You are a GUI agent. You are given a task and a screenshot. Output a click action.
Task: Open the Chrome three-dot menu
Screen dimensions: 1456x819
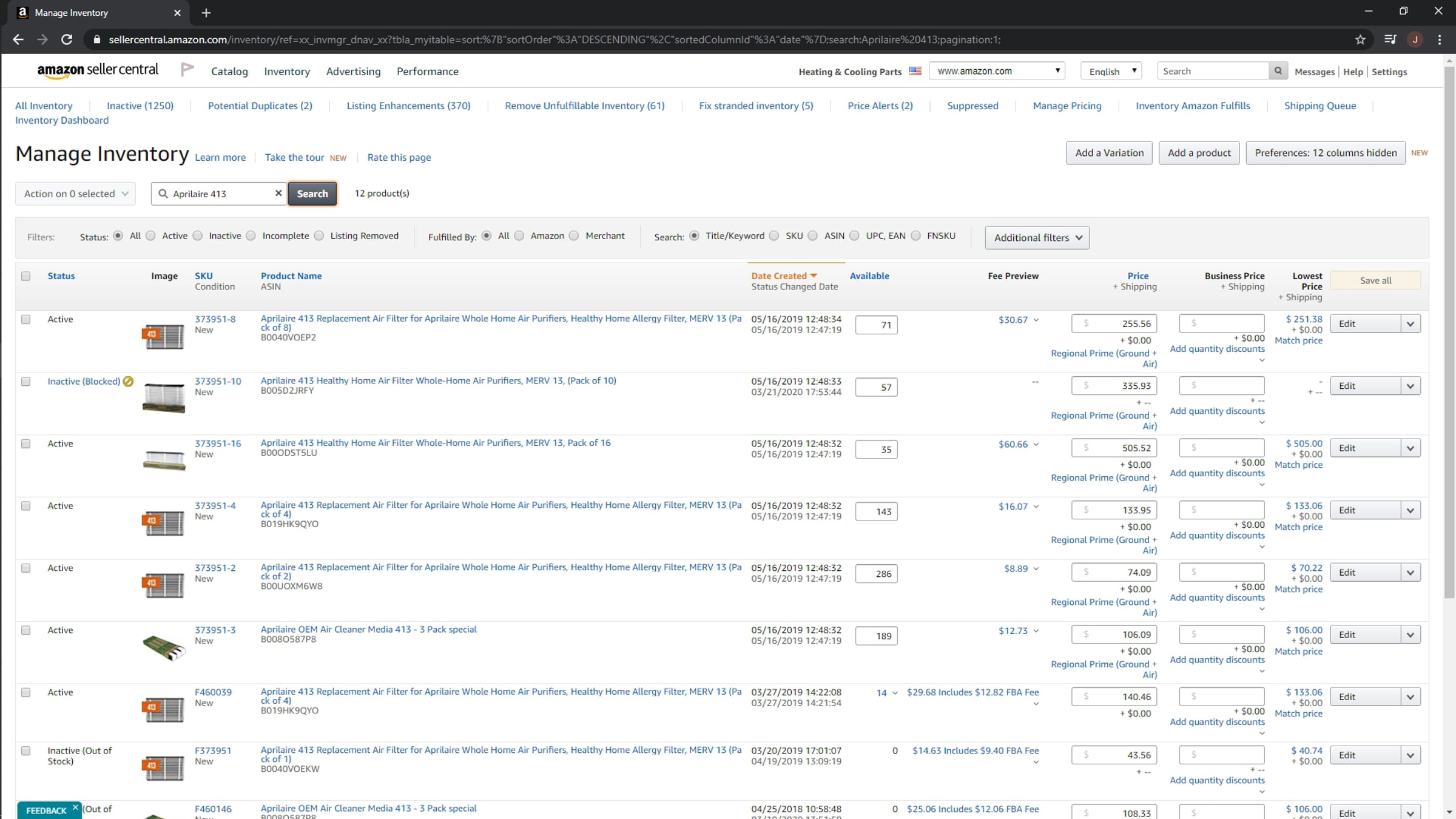(1440, 39)
